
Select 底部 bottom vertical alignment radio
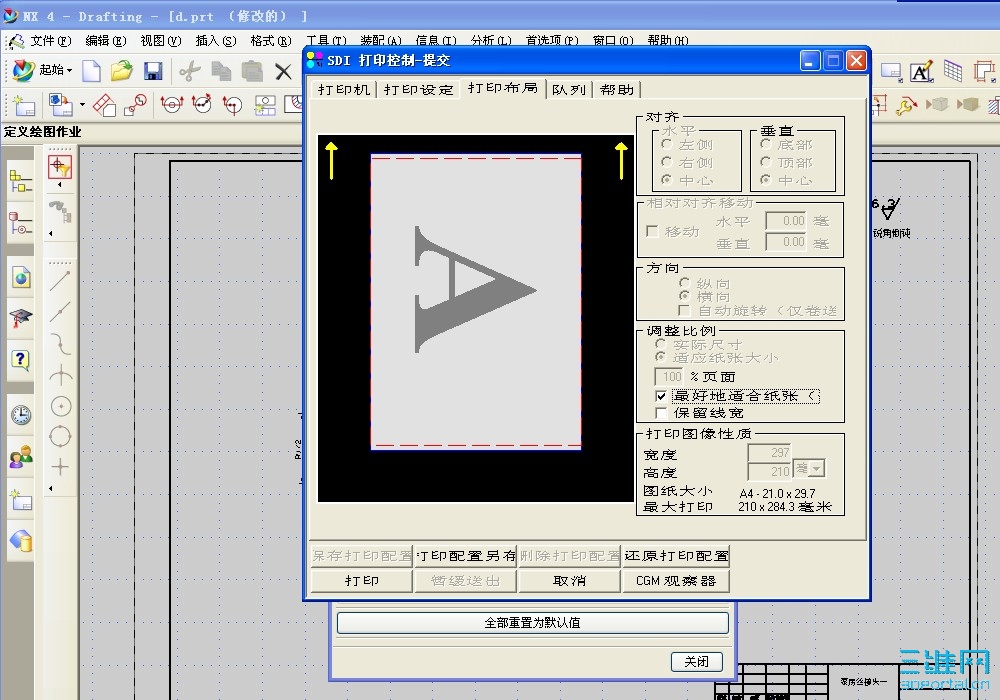pyautogui.click(x=766, y=144)
